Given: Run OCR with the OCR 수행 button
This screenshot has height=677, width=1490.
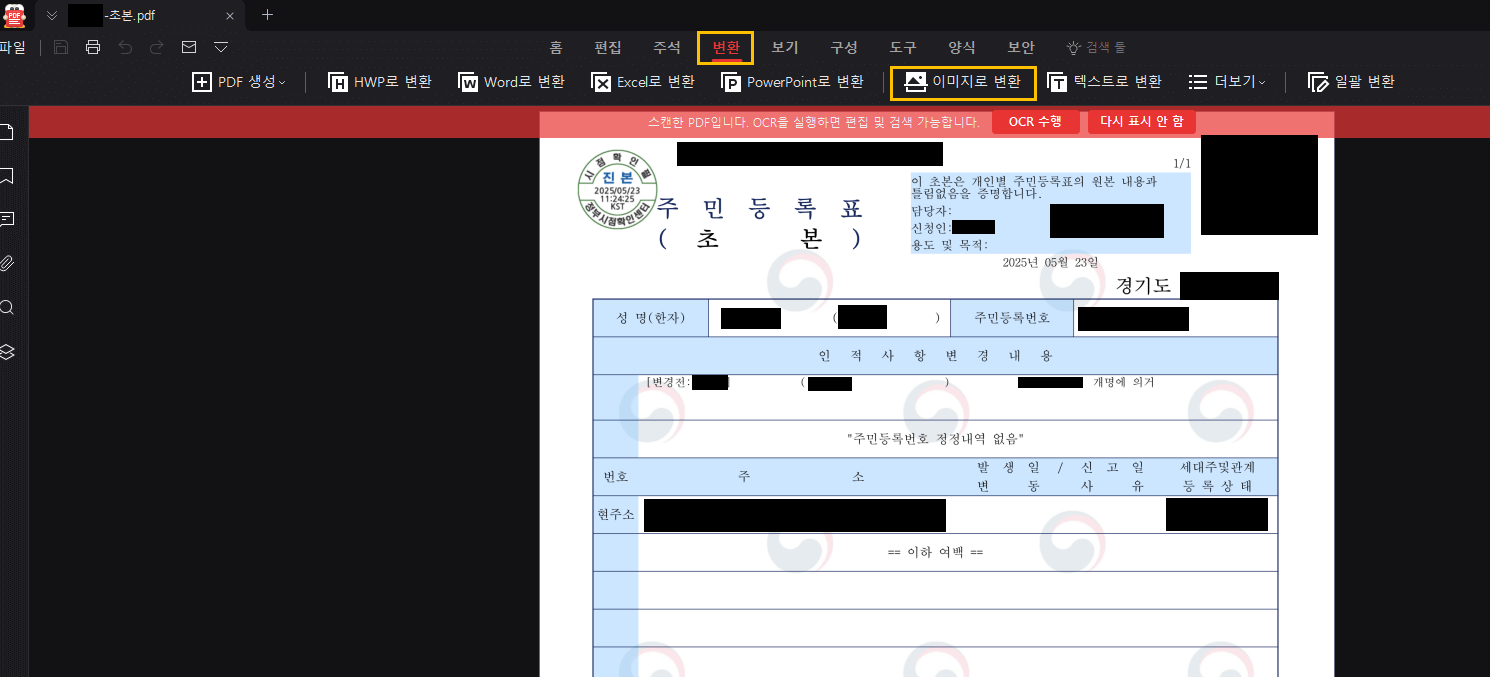Looking at the screenshot, I should click(1036, 121).
